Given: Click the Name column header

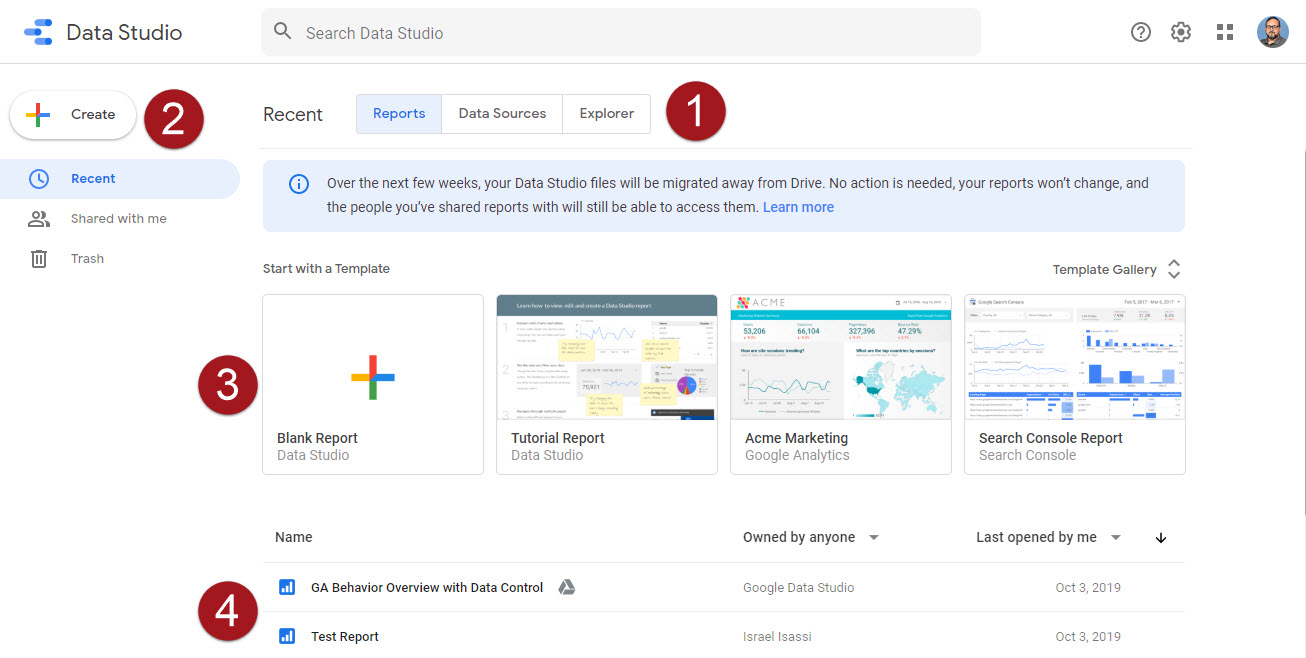Looking at the screenshot, I should point(294,537).
